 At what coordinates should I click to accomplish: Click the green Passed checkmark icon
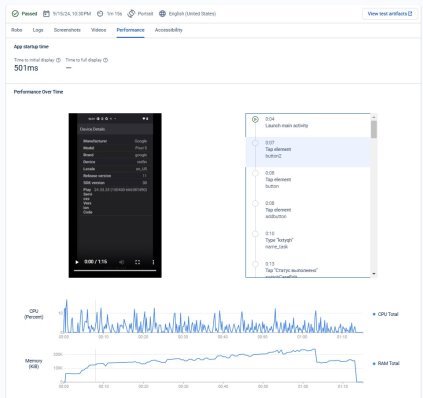click(x=15, y=14)
